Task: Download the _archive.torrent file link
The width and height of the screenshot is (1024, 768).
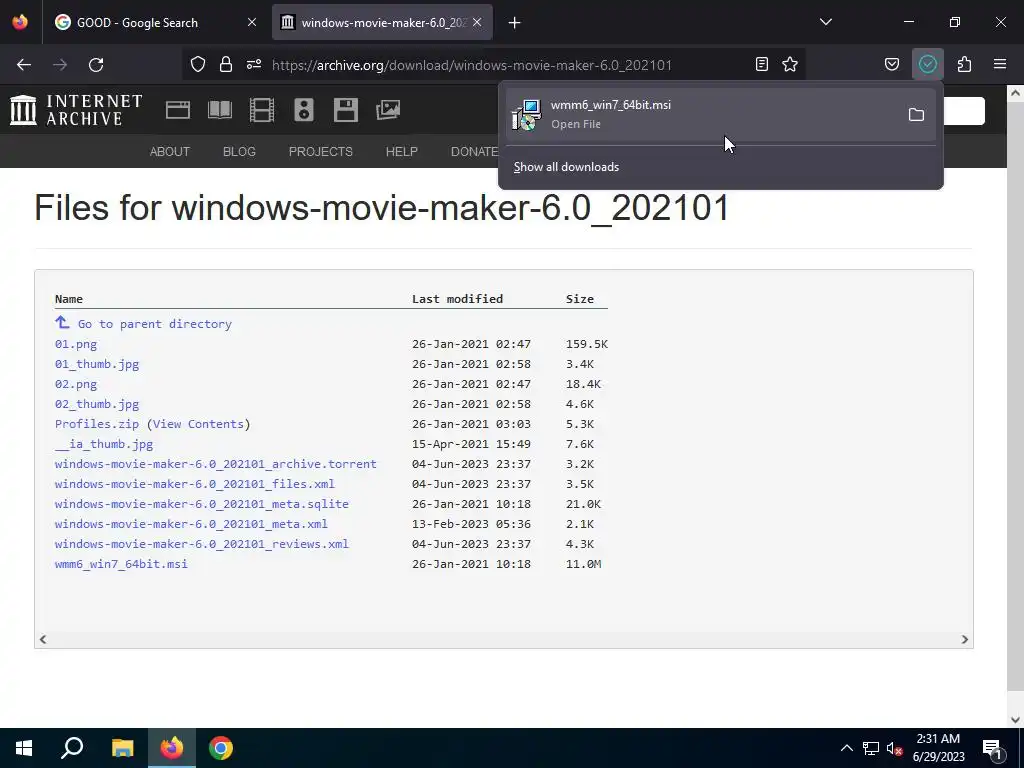Action: click(x=216, y=464)
